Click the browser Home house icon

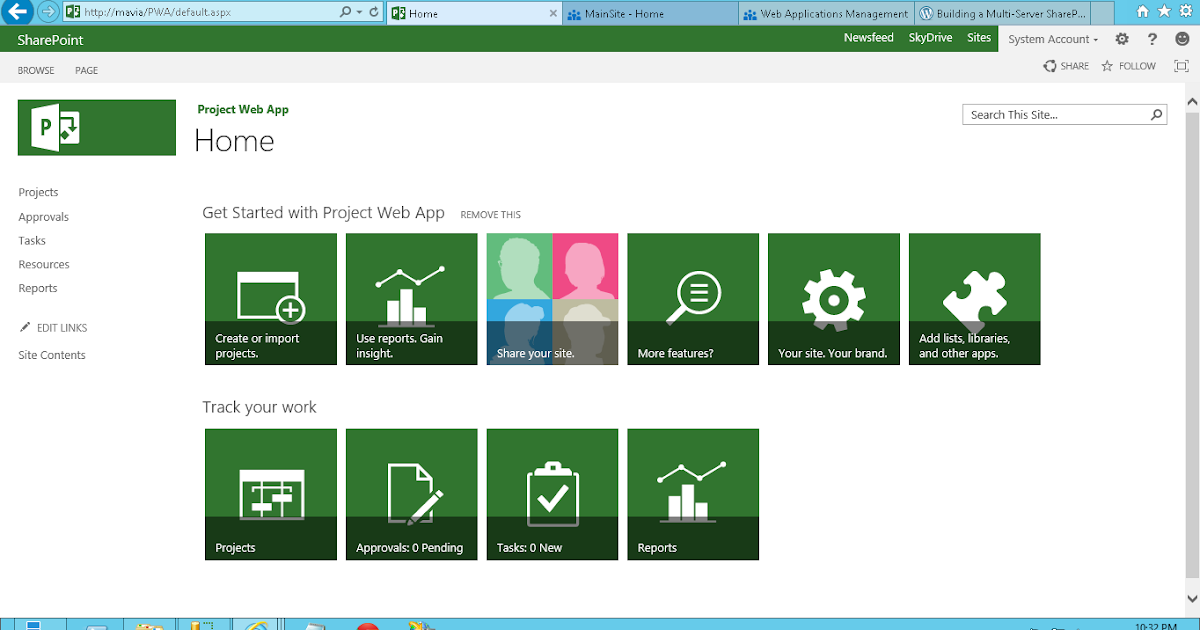[1142, 12]
